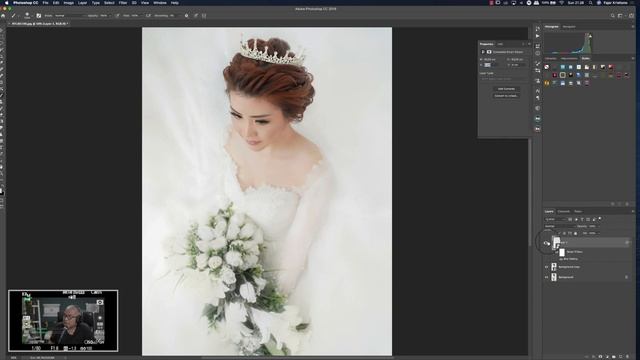This screenshot has height=360, width=640.
Task: Click the Edit Contents button
Action: click(506, 89)
